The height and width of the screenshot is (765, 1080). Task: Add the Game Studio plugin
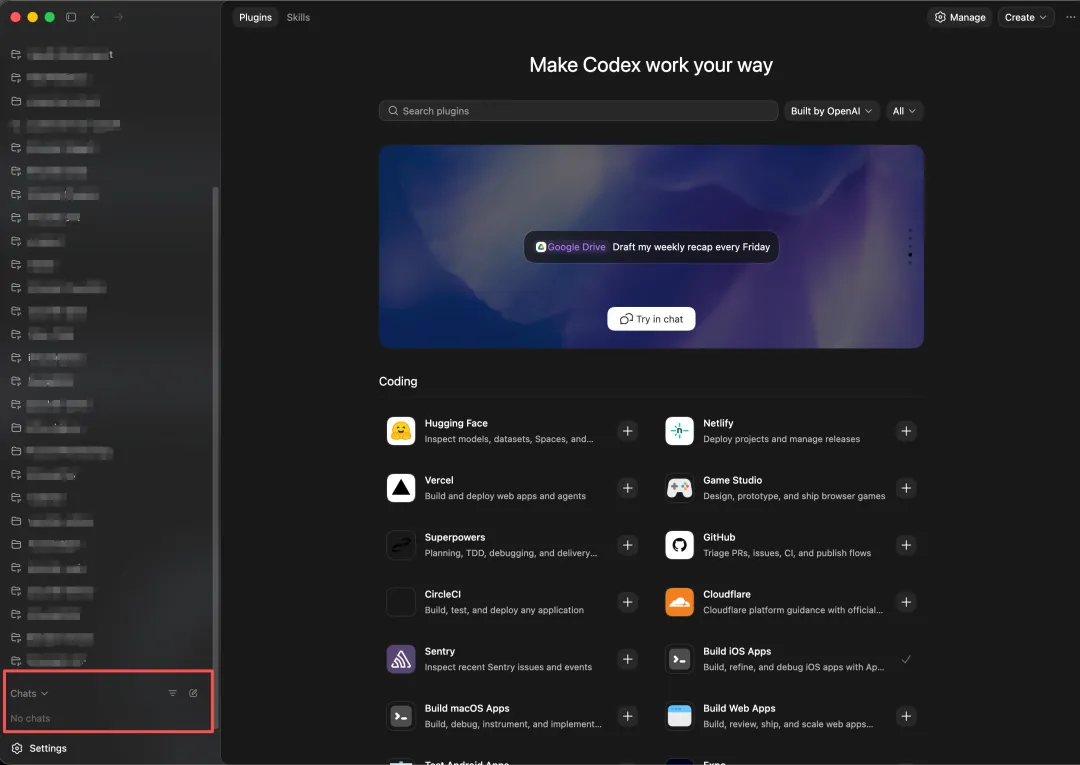(906, 488)
